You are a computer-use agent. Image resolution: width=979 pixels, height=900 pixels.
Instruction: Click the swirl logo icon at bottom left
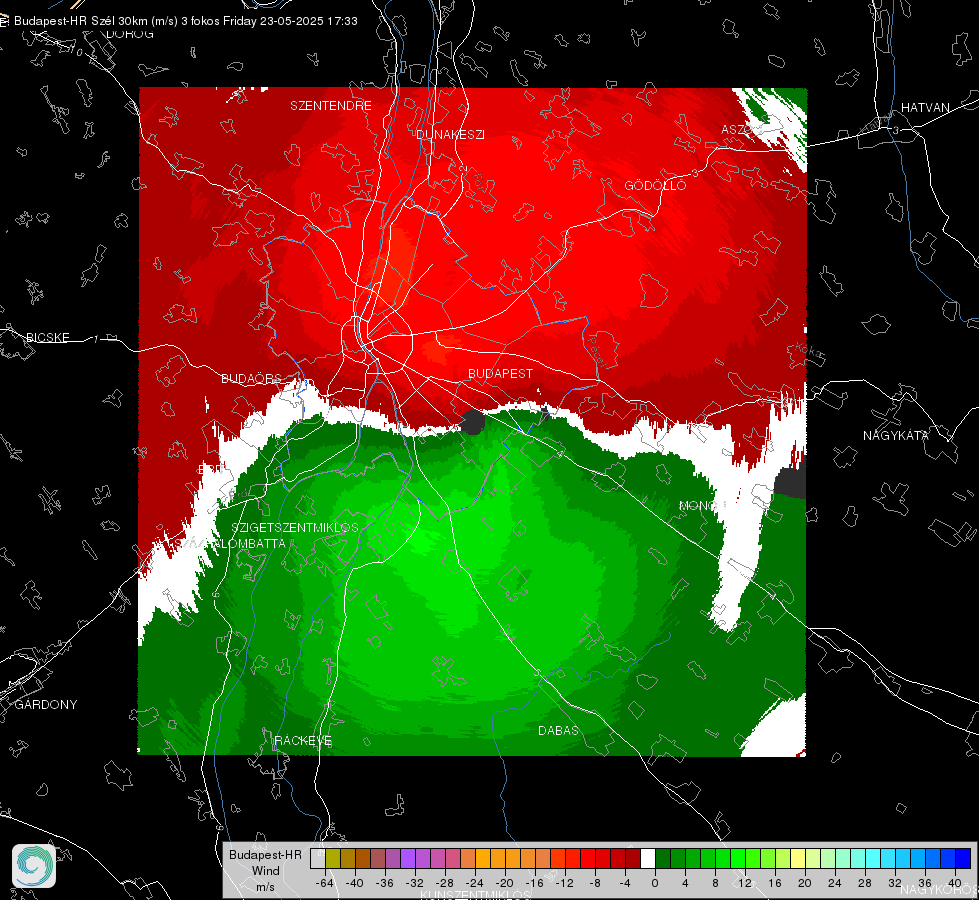pos(34,866)
